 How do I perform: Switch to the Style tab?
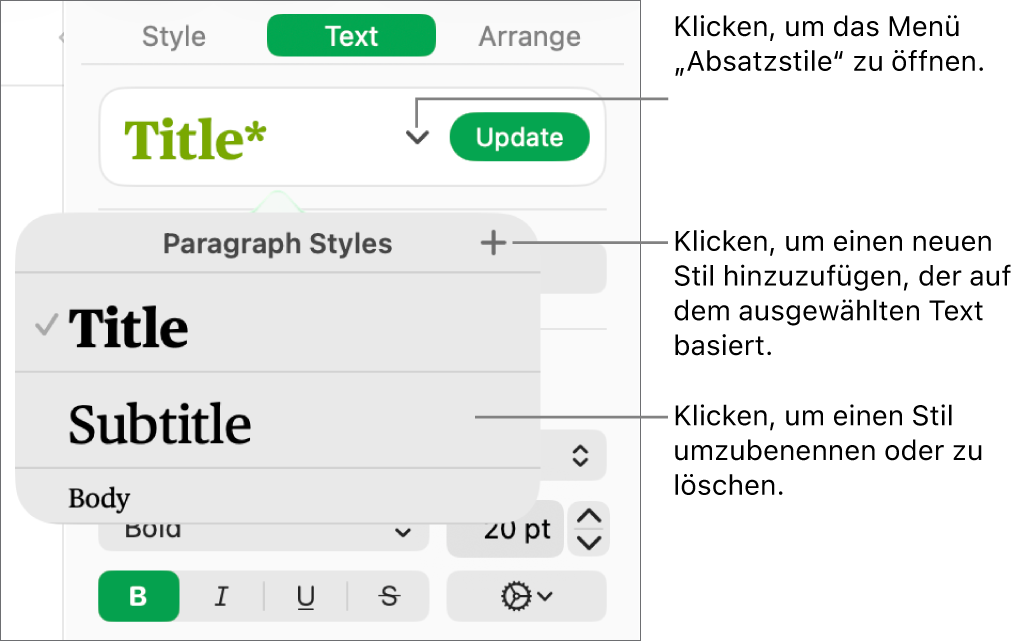174,36
